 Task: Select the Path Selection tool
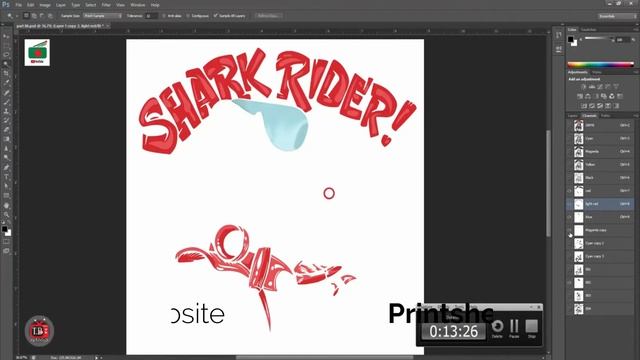pos(6,186)
